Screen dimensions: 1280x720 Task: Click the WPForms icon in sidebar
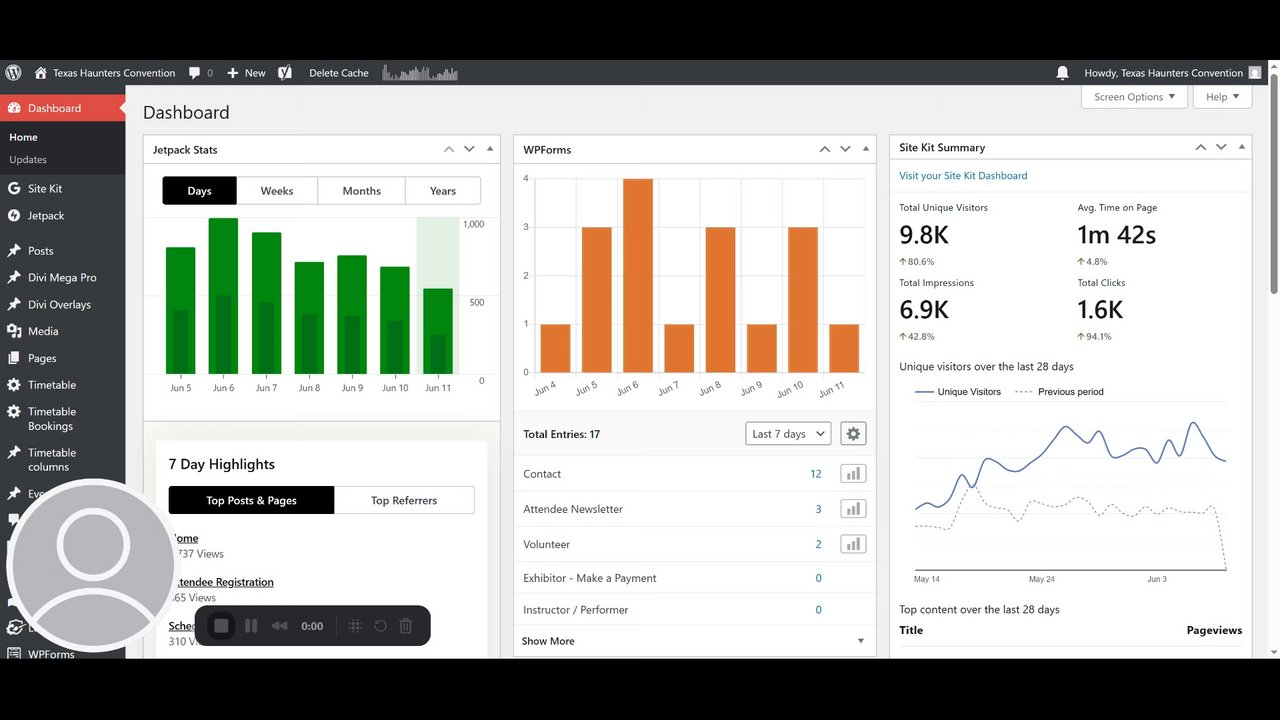pos(14,654)
